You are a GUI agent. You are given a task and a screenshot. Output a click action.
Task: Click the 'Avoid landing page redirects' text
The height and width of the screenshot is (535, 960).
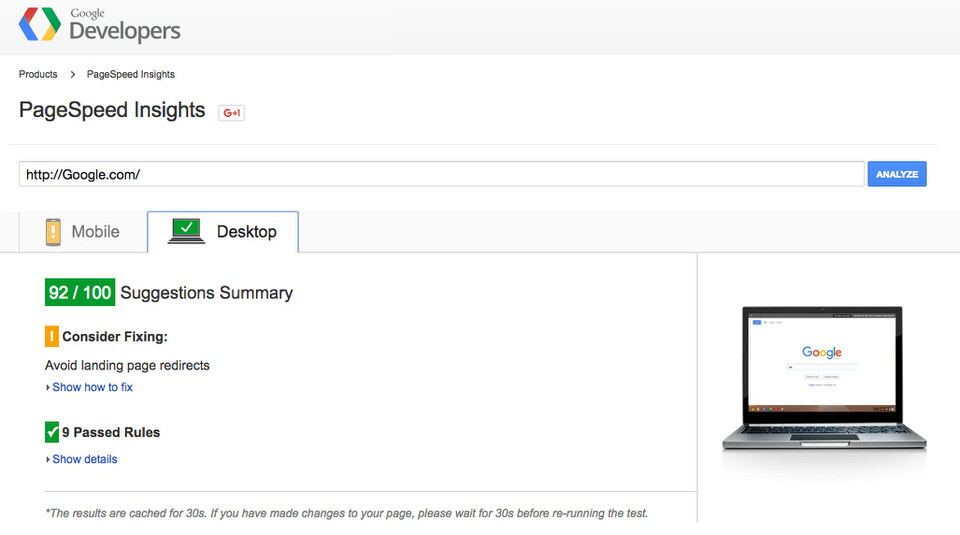[127, 365]
